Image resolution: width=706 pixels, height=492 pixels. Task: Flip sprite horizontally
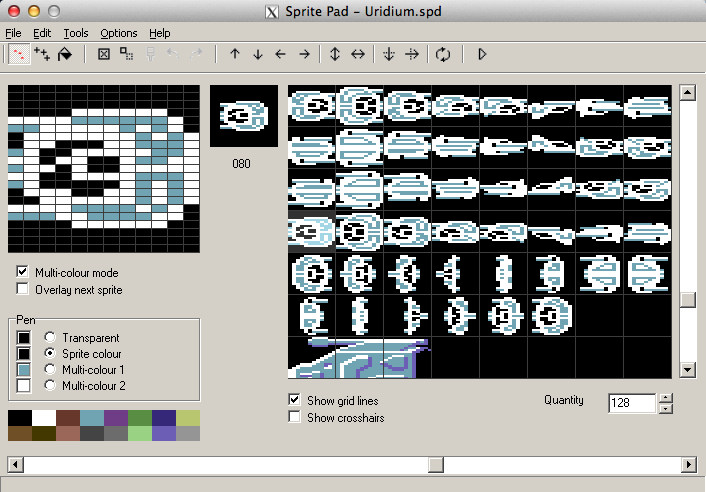click(358, 54)
